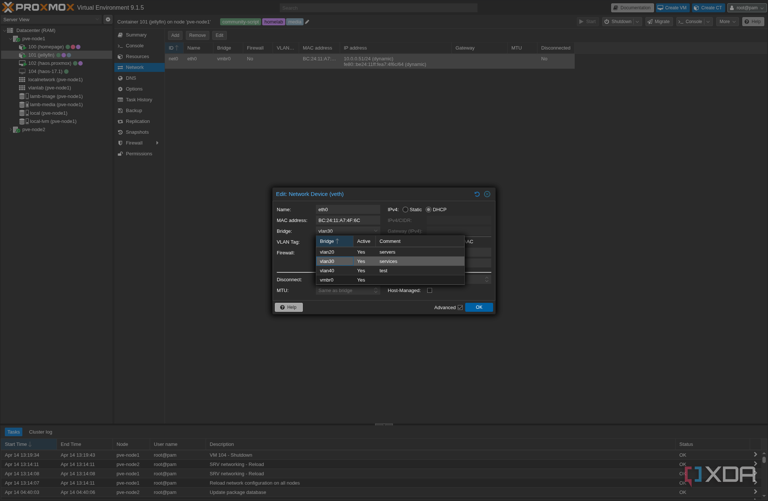Open the DNS menu item
The width and height of the screenshot is (768, 501).
[131, 78]
